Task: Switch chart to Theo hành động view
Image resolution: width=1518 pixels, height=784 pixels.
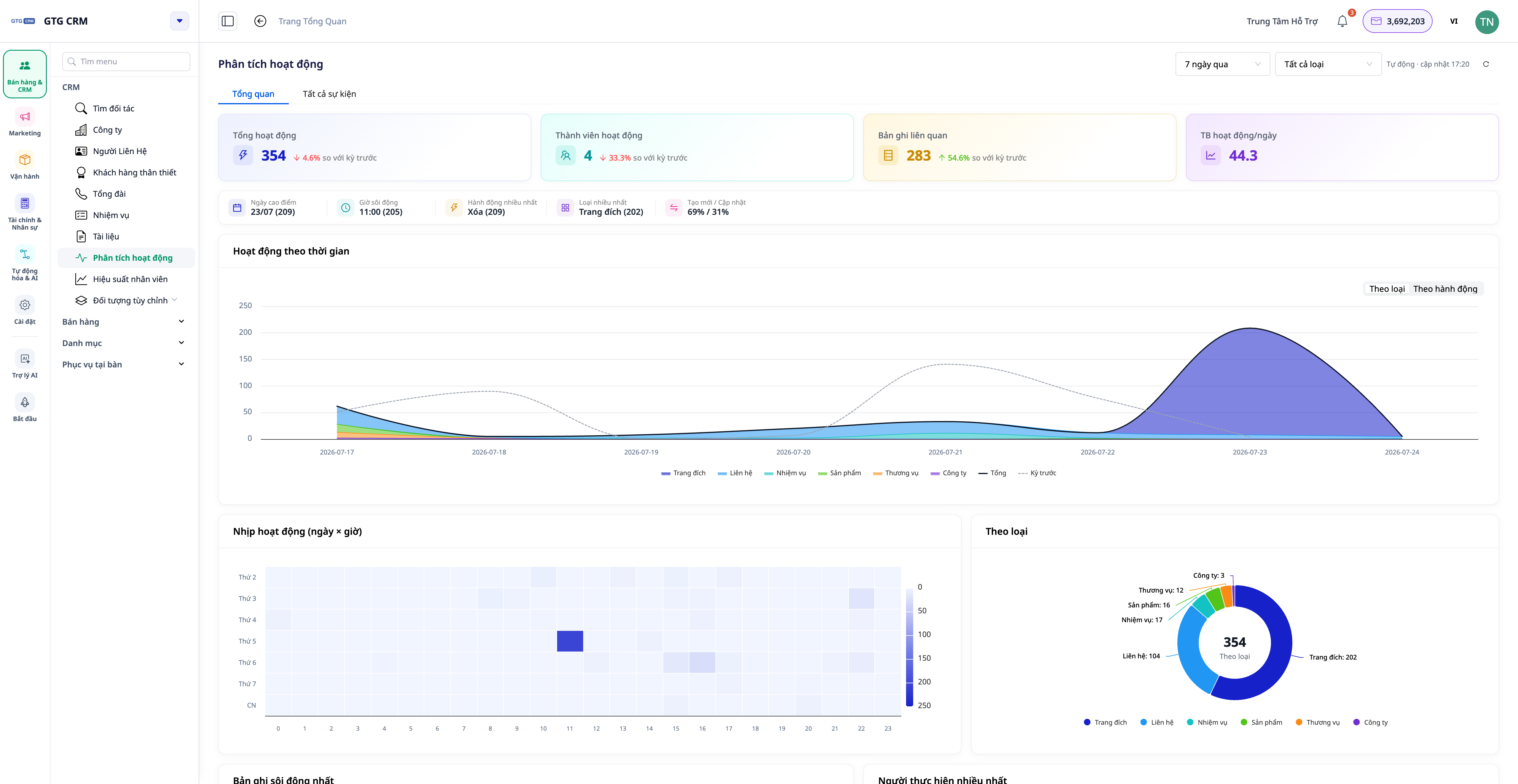Action: 1445,289
